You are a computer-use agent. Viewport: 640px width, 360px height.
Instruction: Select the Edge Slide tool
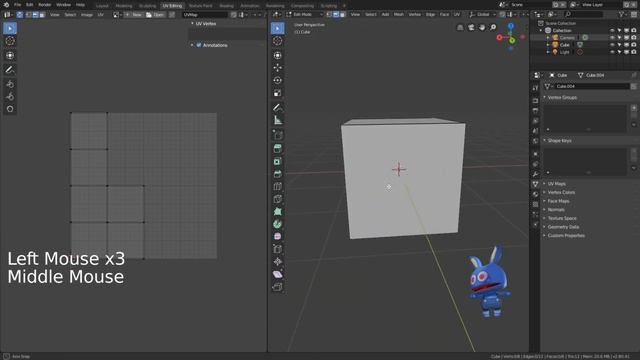click(278, 249)
